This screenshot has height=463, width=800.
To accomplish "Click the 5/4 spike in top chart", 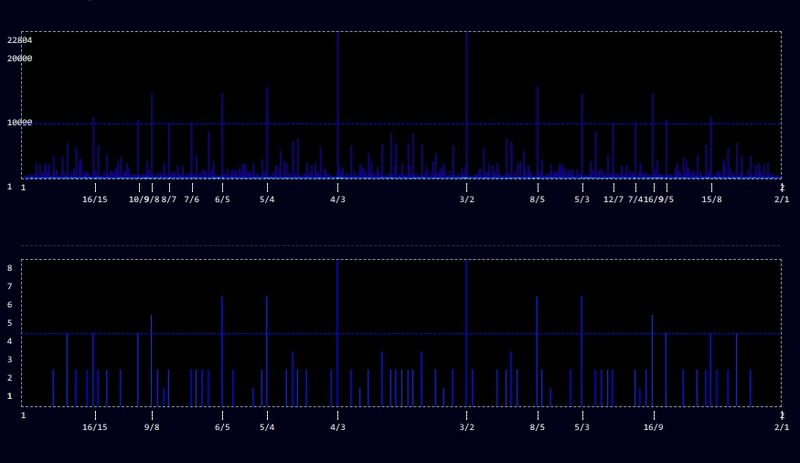I will tap(267, 132).
